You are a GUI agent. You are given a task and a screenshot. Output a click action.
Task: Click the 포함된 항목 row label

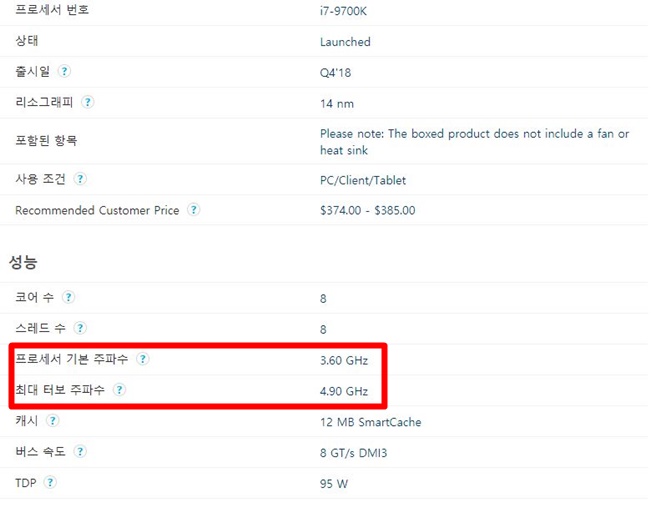[x=45, y=141]
